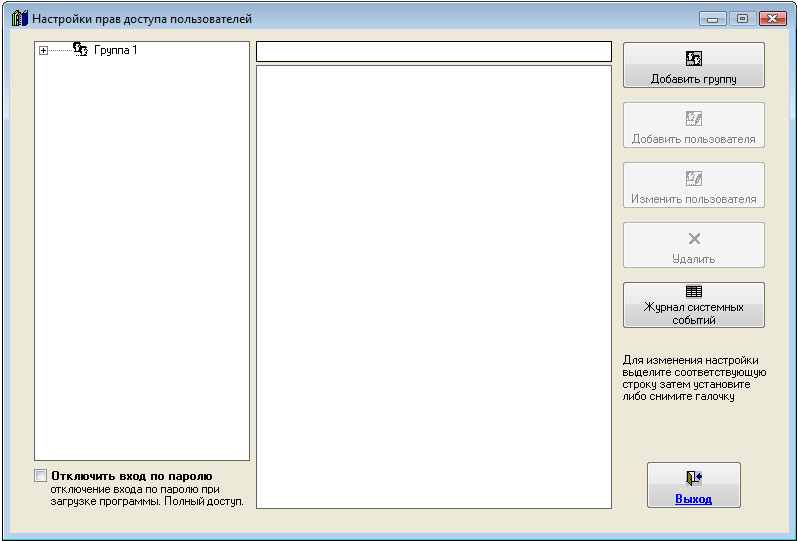Minimize the Настройки прав доступа window
Screen dimensions: 798x541
point(712,19)
